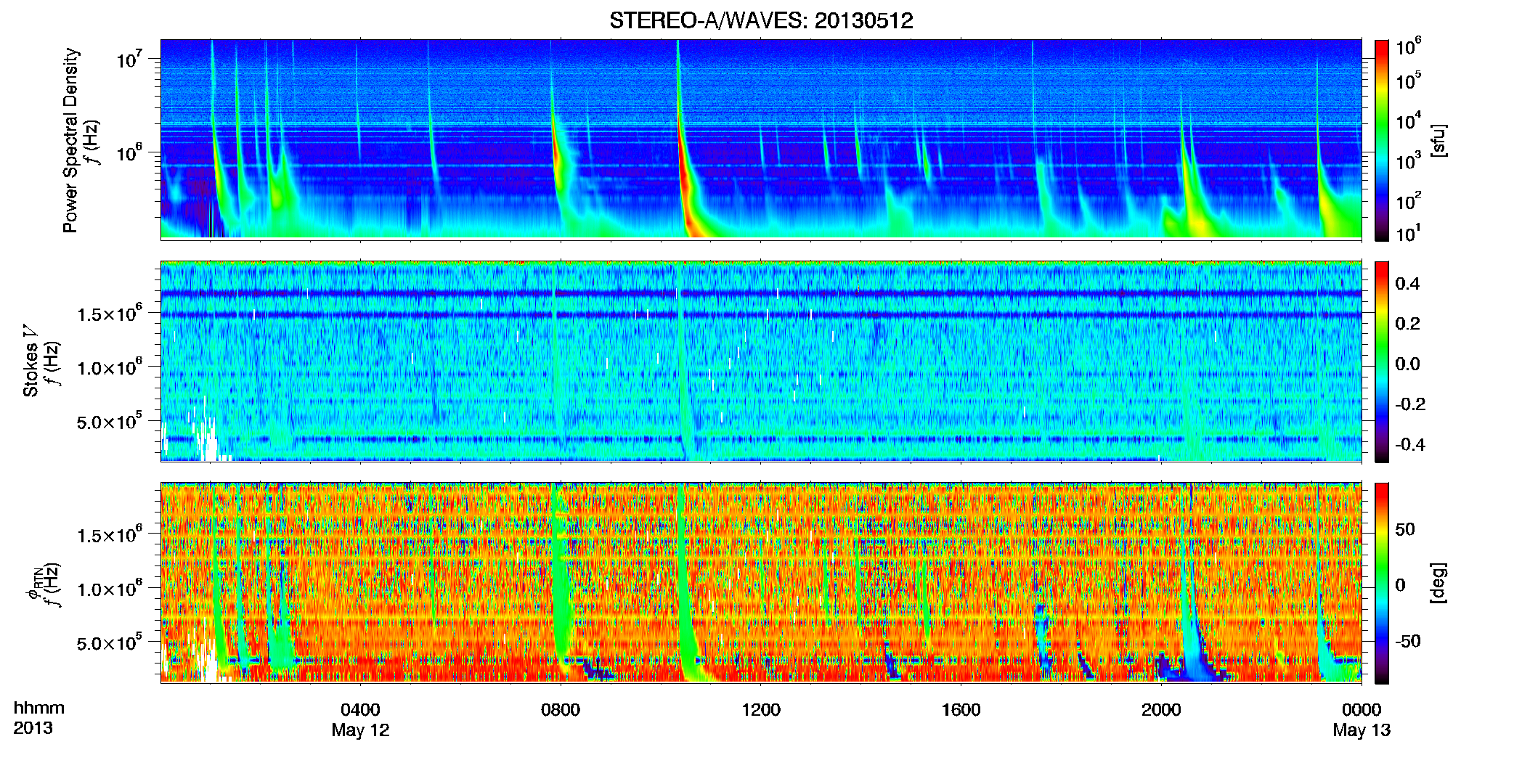This screenshot has height=784, width=1522.
Task: Click the 0.4 value on Stokes colorbar
Action: point(1407,284)
